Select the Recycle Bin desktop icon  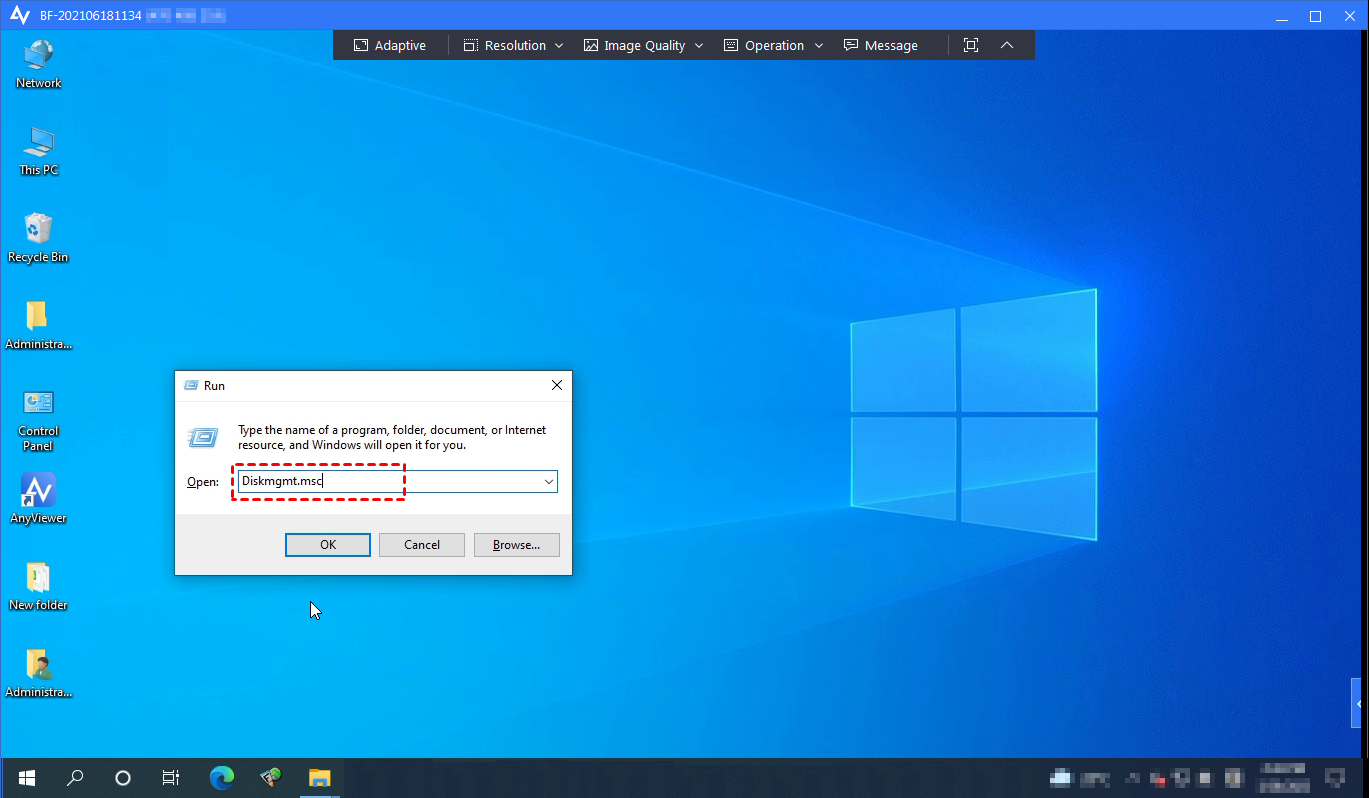click(x=38, y=238)
